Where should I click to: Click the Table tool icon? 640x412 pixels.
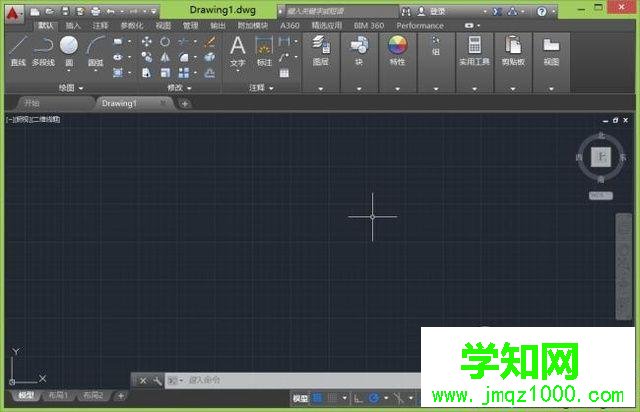[284, 73]
